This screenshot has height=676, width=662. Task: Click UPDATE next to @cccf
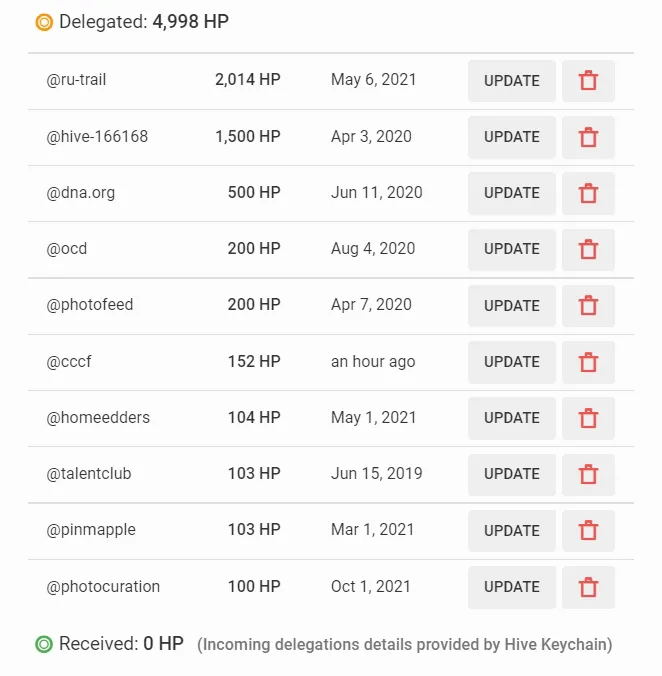[512, 362]
